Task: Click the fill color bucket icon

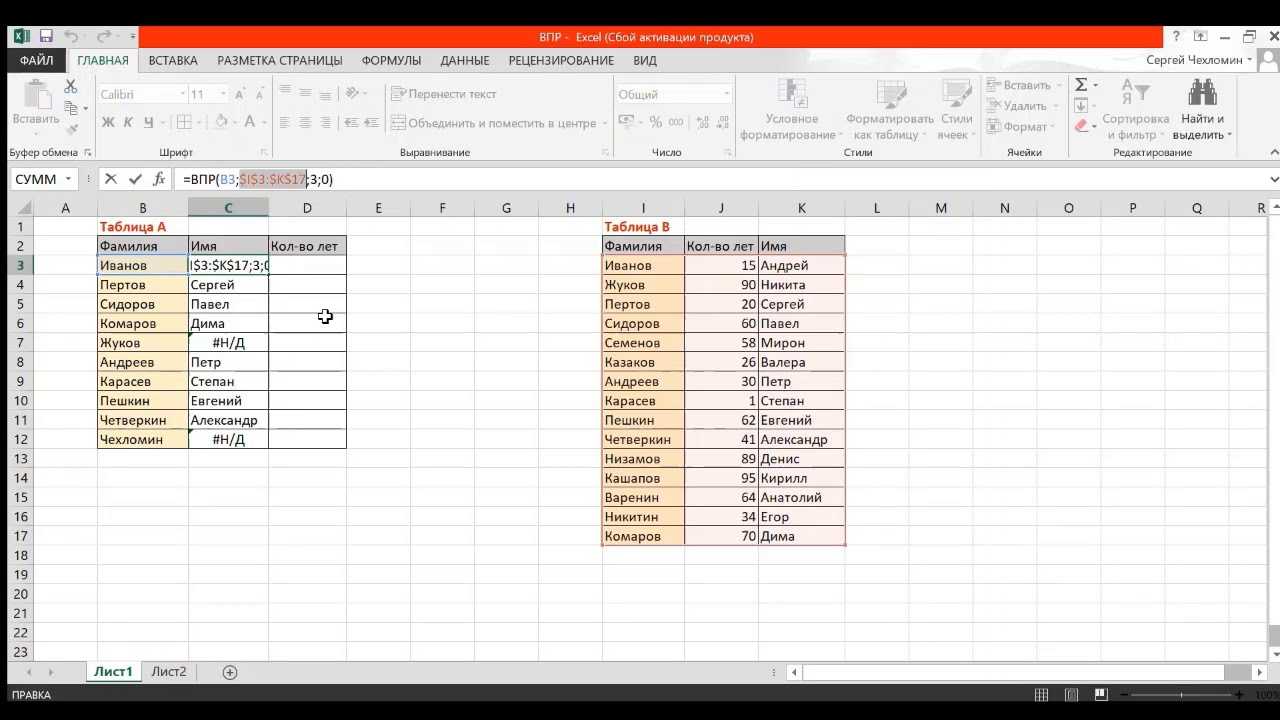Action: pyautogui.click(x=222, y=123)
